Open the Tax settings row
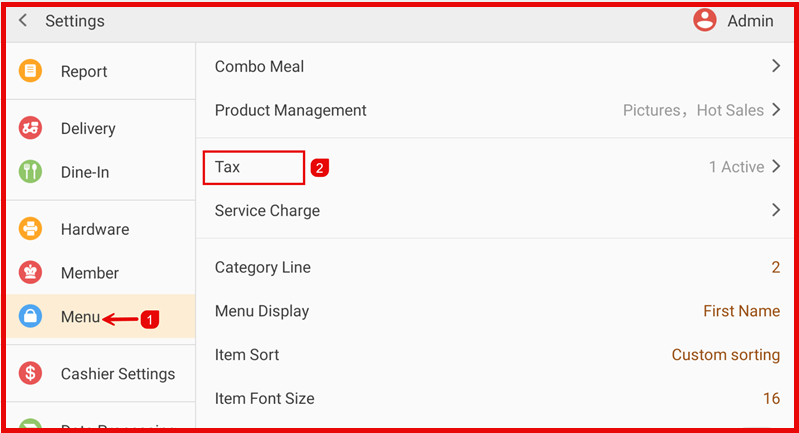799x433 pixels. (253, 167)
